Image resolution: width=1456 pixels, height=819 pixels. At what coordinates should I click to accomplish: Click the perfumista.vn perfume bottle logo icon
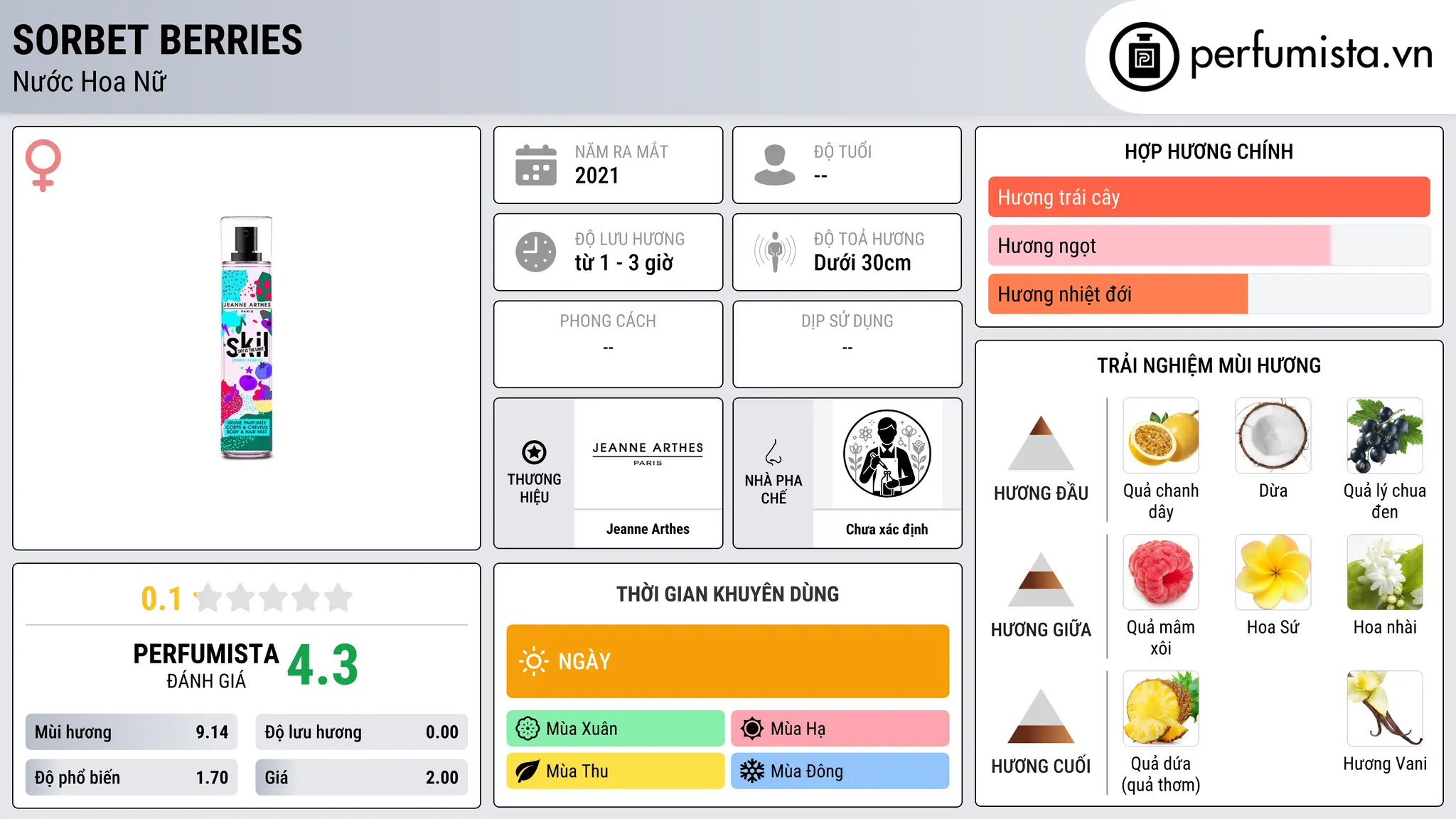tap(1144, 57)
